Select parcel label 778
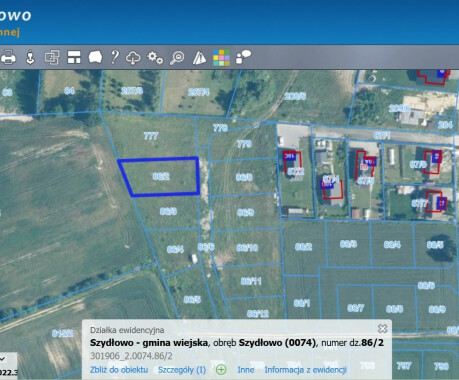459x380 pixels. (220, 128)
